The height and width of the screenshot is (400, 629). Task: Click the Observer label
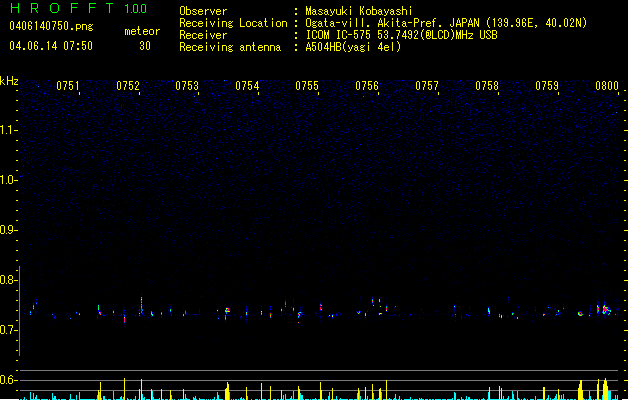coord(203,11)
